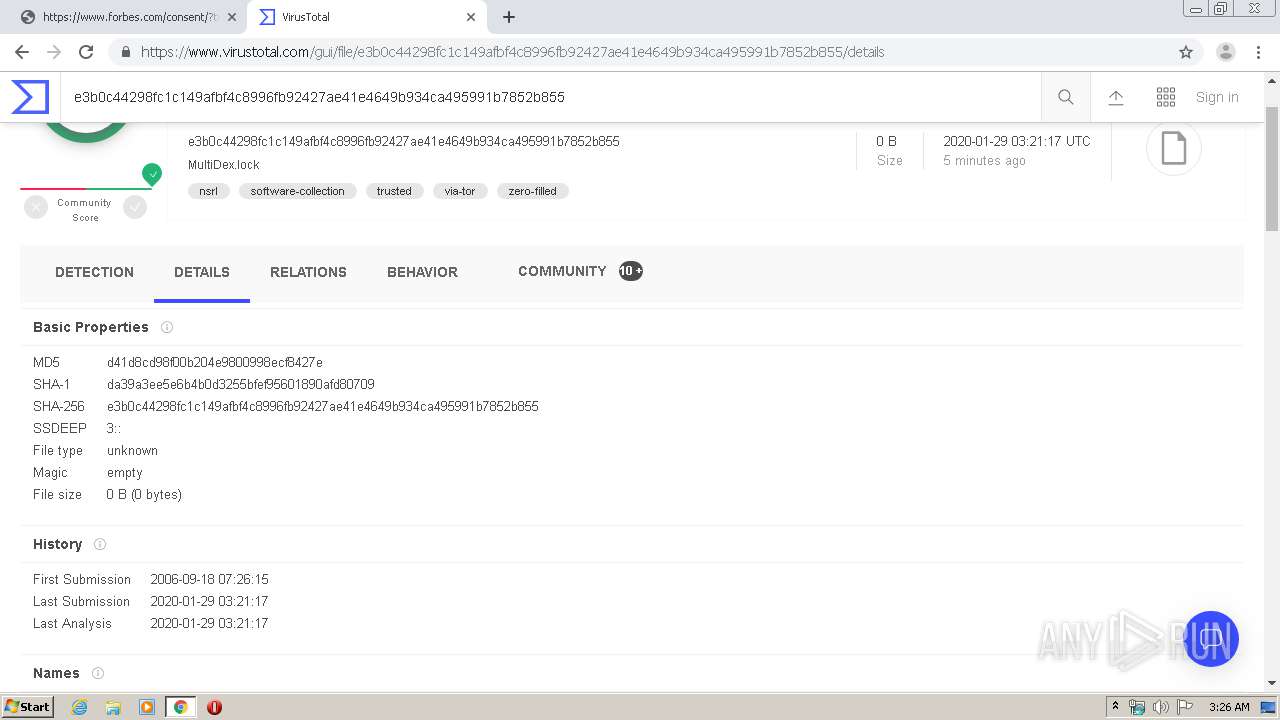Viewport: 1280px width, 720px height.
Task: Vote malicious with community X icon
Action: point(36,207)
